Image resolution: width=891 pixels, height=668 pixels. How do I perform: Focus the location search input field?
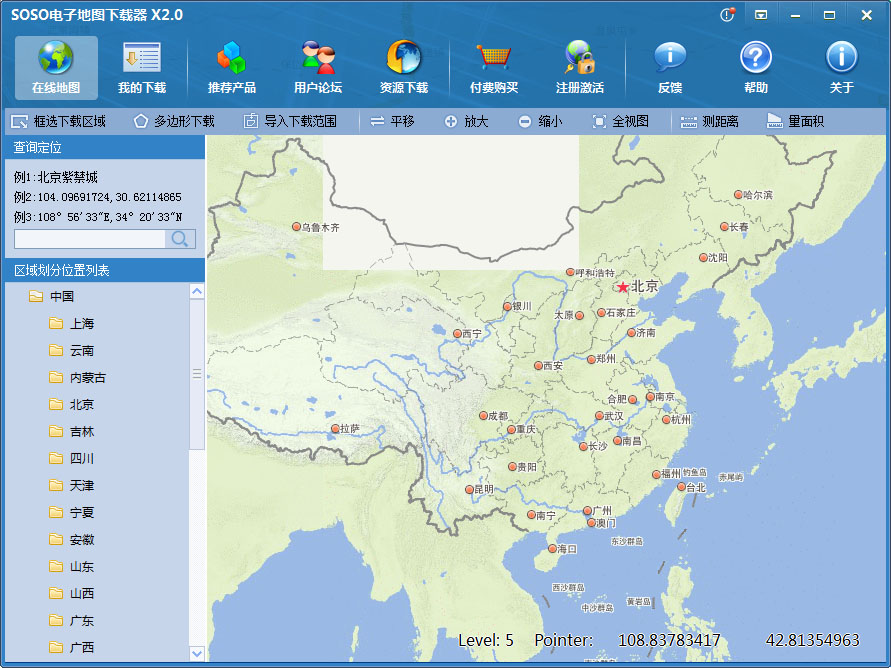tap(90, 239)
